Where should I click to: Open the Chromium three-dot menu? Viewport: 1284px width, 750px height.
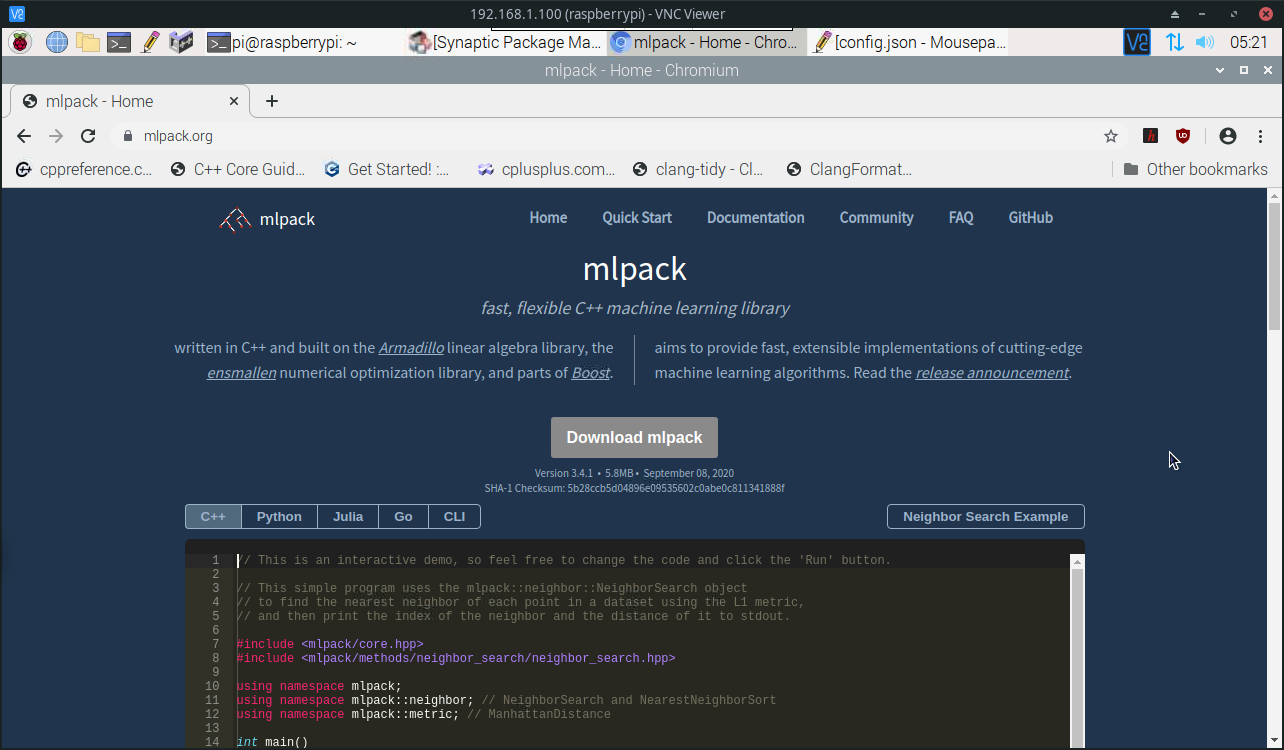(1261, 136)
